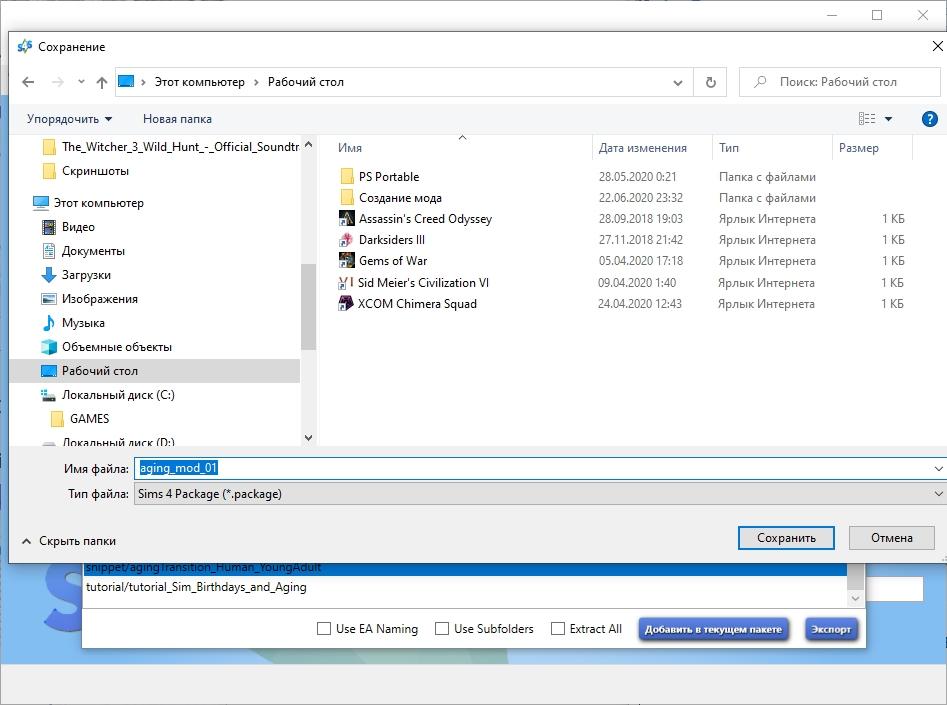Click Новая папка to create folder
The image size is (947, 705).
(x=177, y=119)
